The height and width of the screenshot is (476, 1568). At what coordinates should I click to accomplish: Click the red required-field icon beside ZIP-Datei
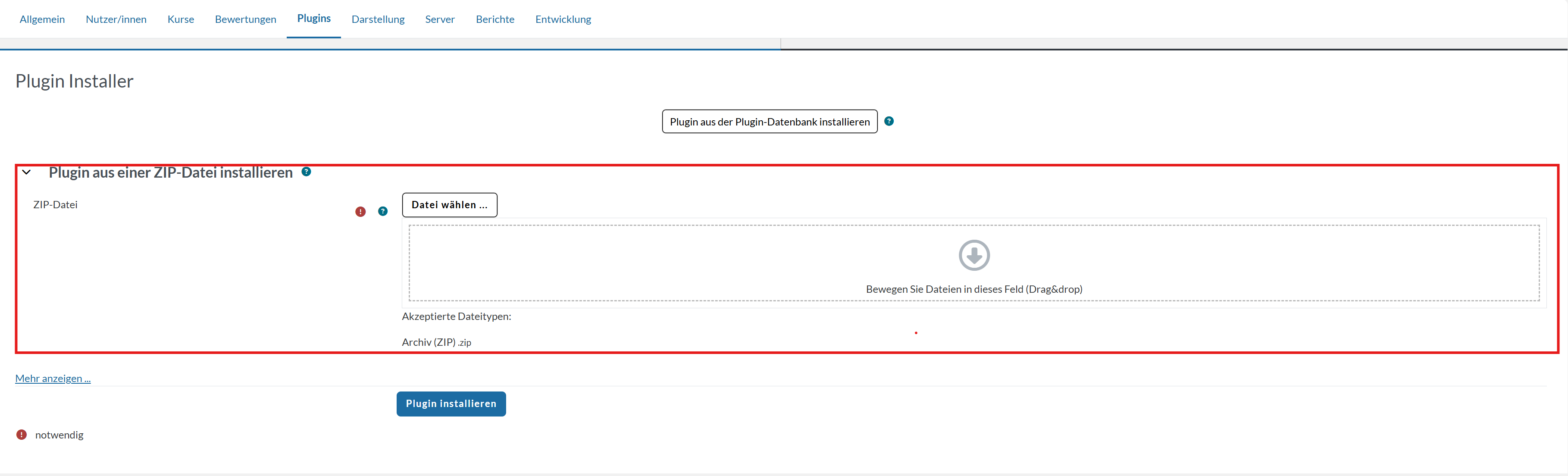[360, 211]
